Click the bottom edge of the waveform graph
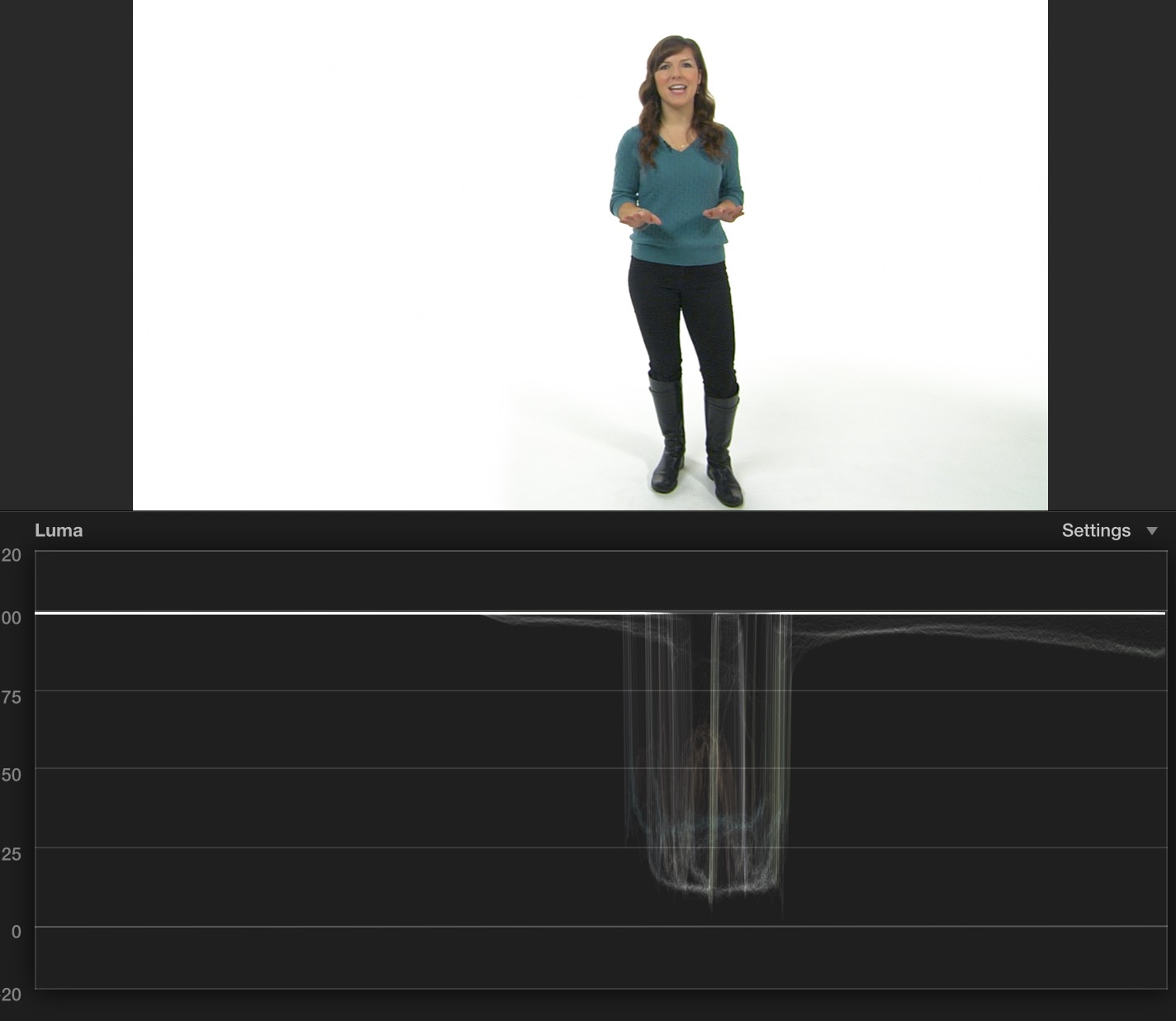 [578, 989]
